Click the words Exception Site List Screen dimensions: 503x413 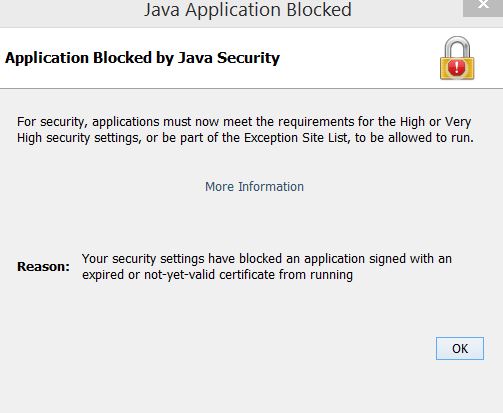[x=296, y=138]
